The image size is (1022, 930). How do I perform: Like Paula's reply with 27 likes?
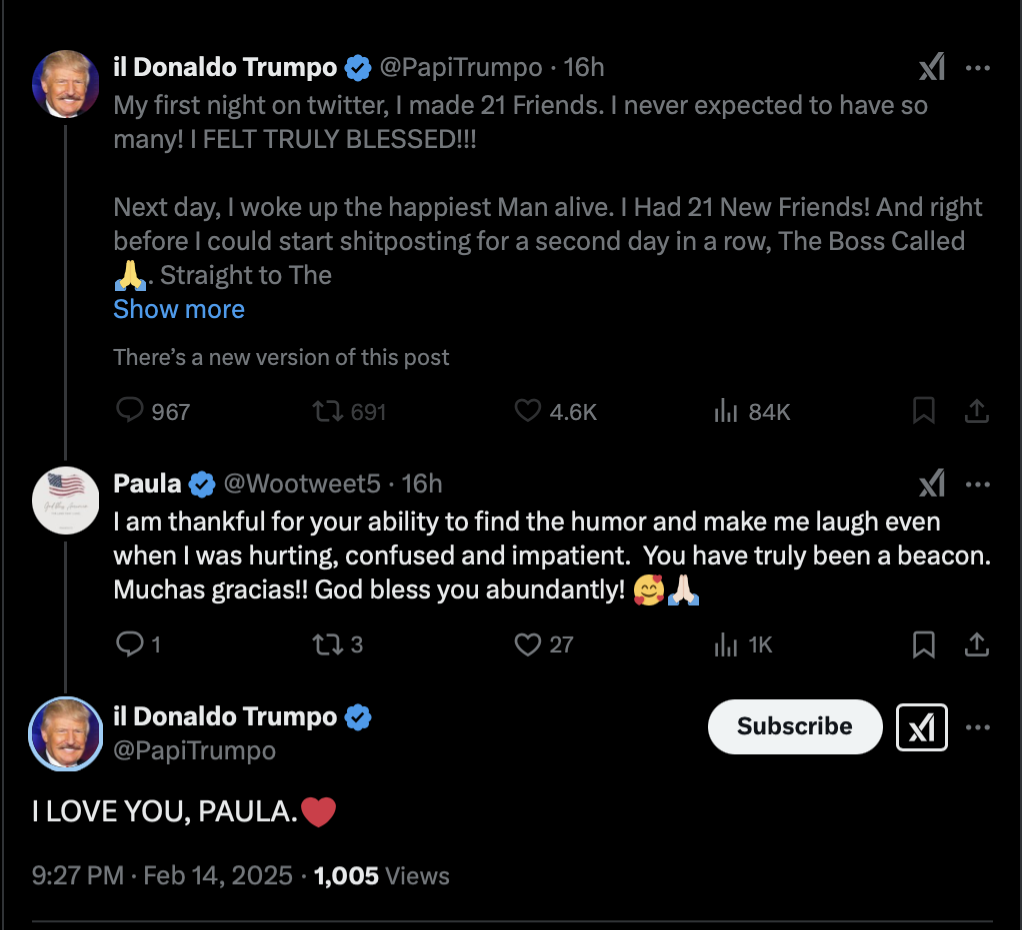pos(544,645)
